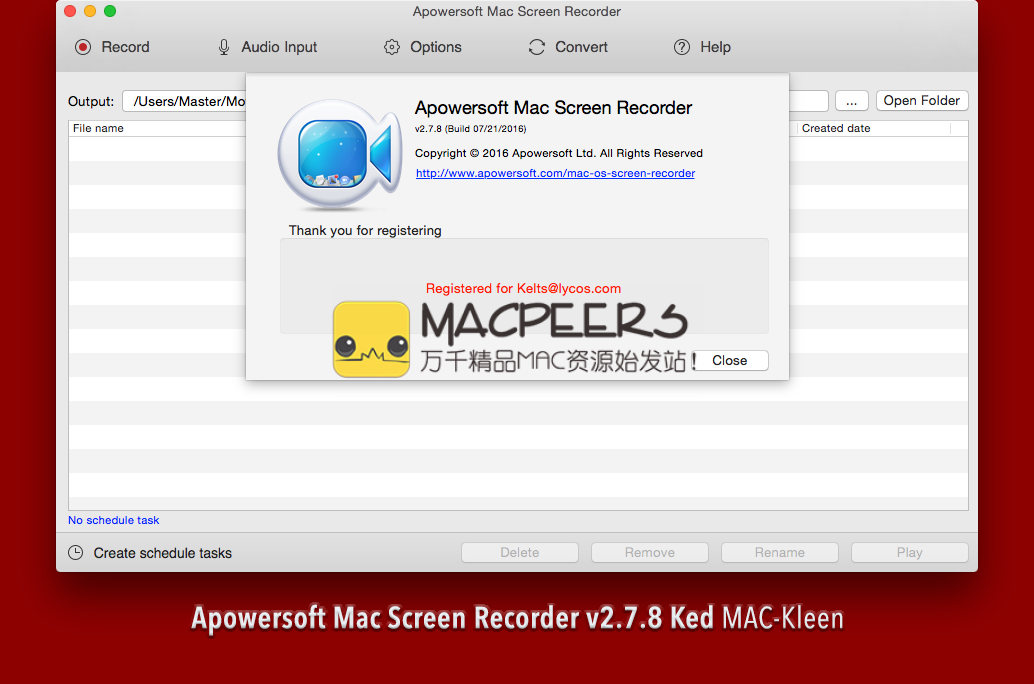Viewport: 1034px width, 684px height.
Task: Select the Convert toolbar label
Action: (581, 47)
